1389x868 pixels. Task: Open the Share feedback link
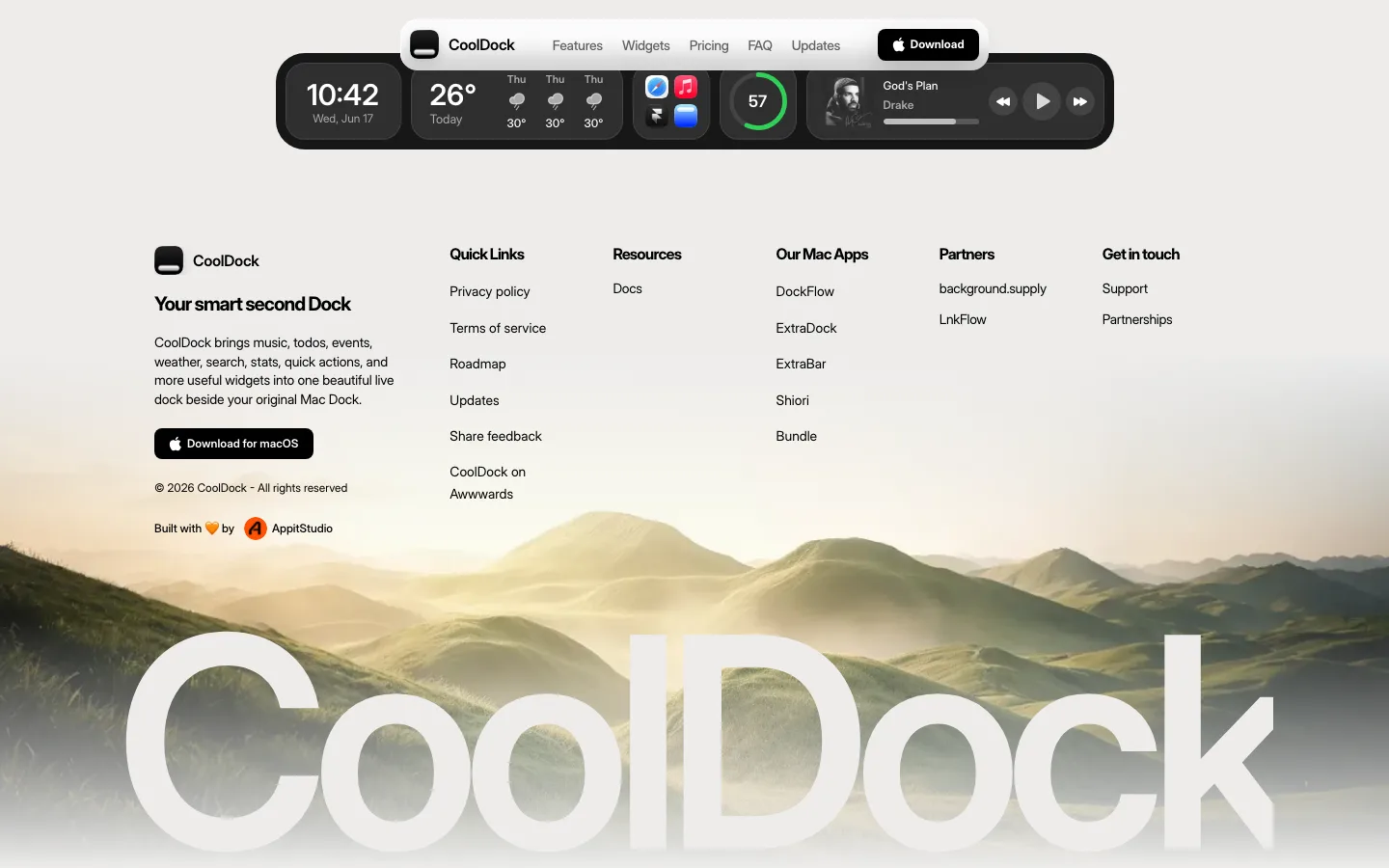coord(496,436)
